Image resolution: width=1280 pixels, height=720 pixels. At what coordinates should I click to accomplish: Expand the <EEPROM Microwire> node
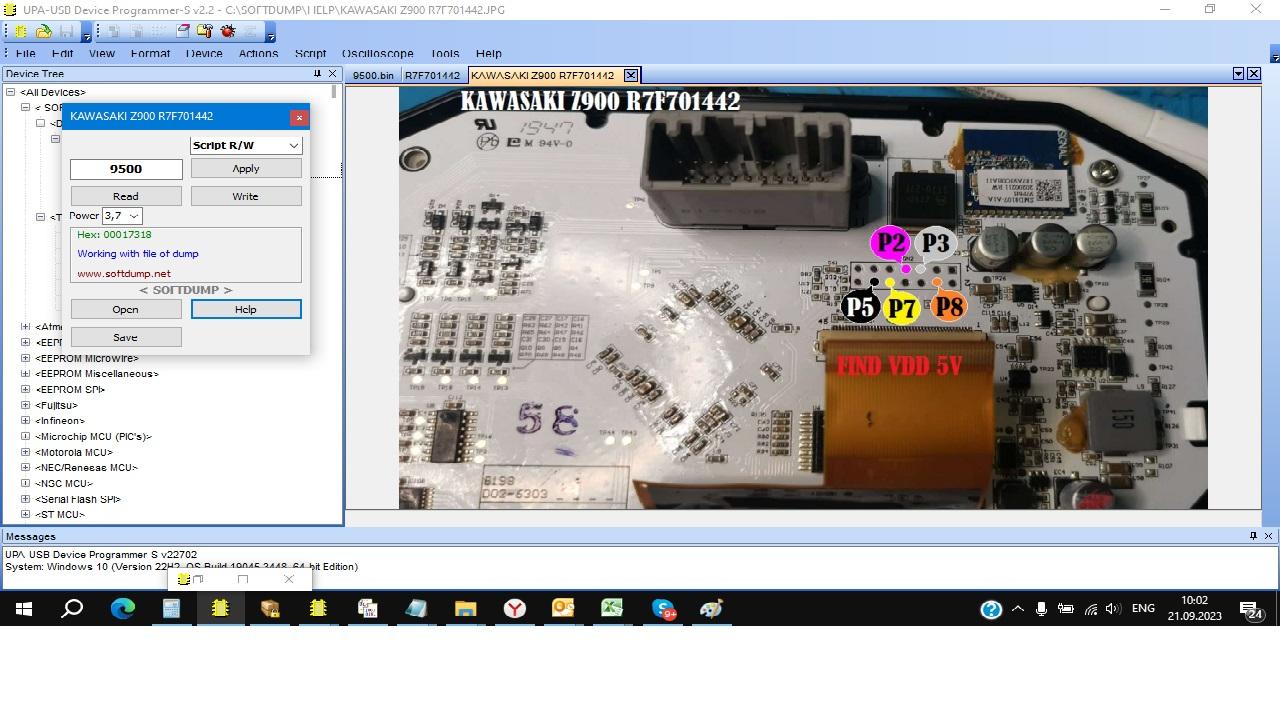point(25,358)
